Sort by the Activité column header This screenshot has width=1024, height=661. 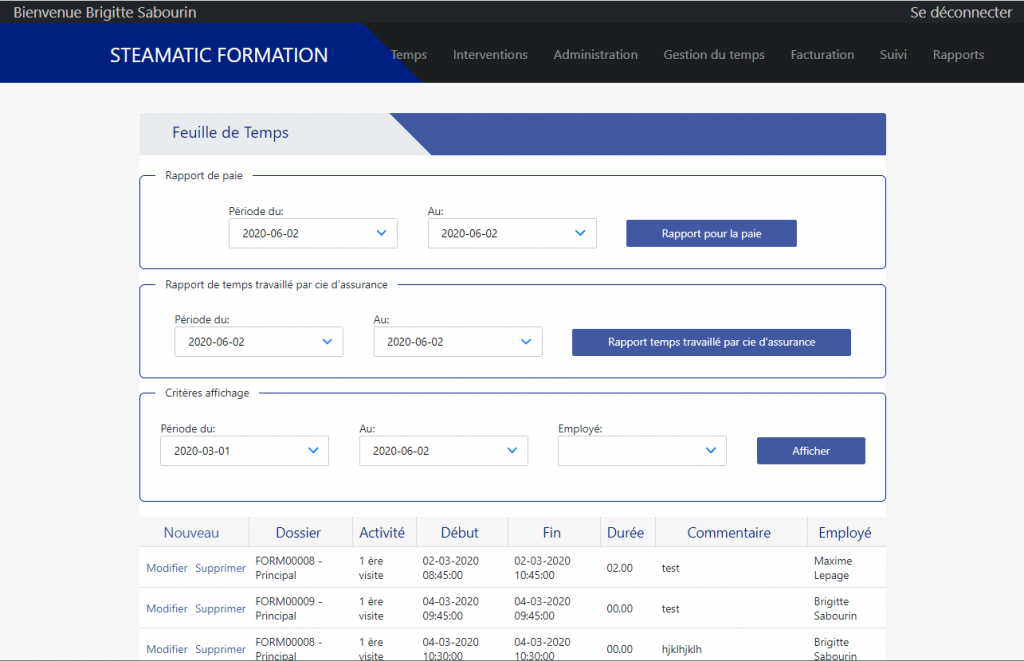pyautogui.click(x=382, y=532)
